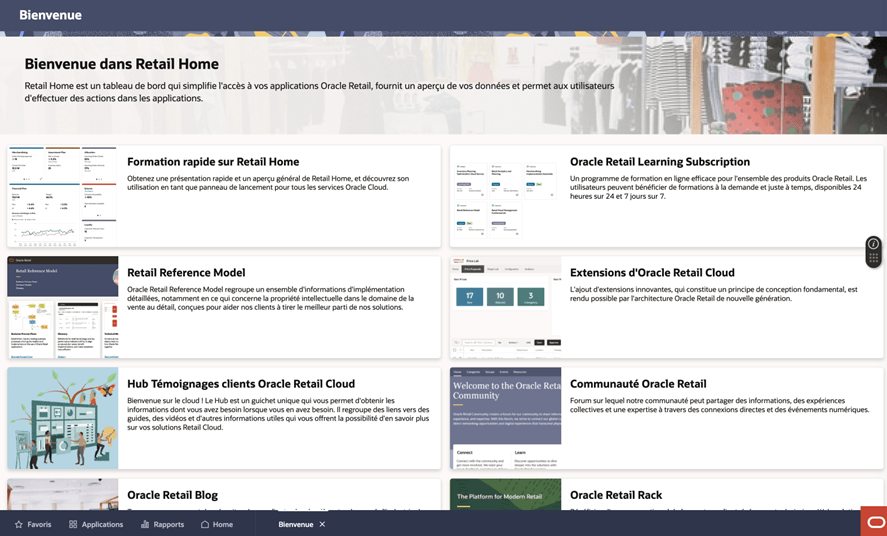
Task: Open Hub Témoignages clients Oracle Retail Cloud
Action: pos(241,384)
